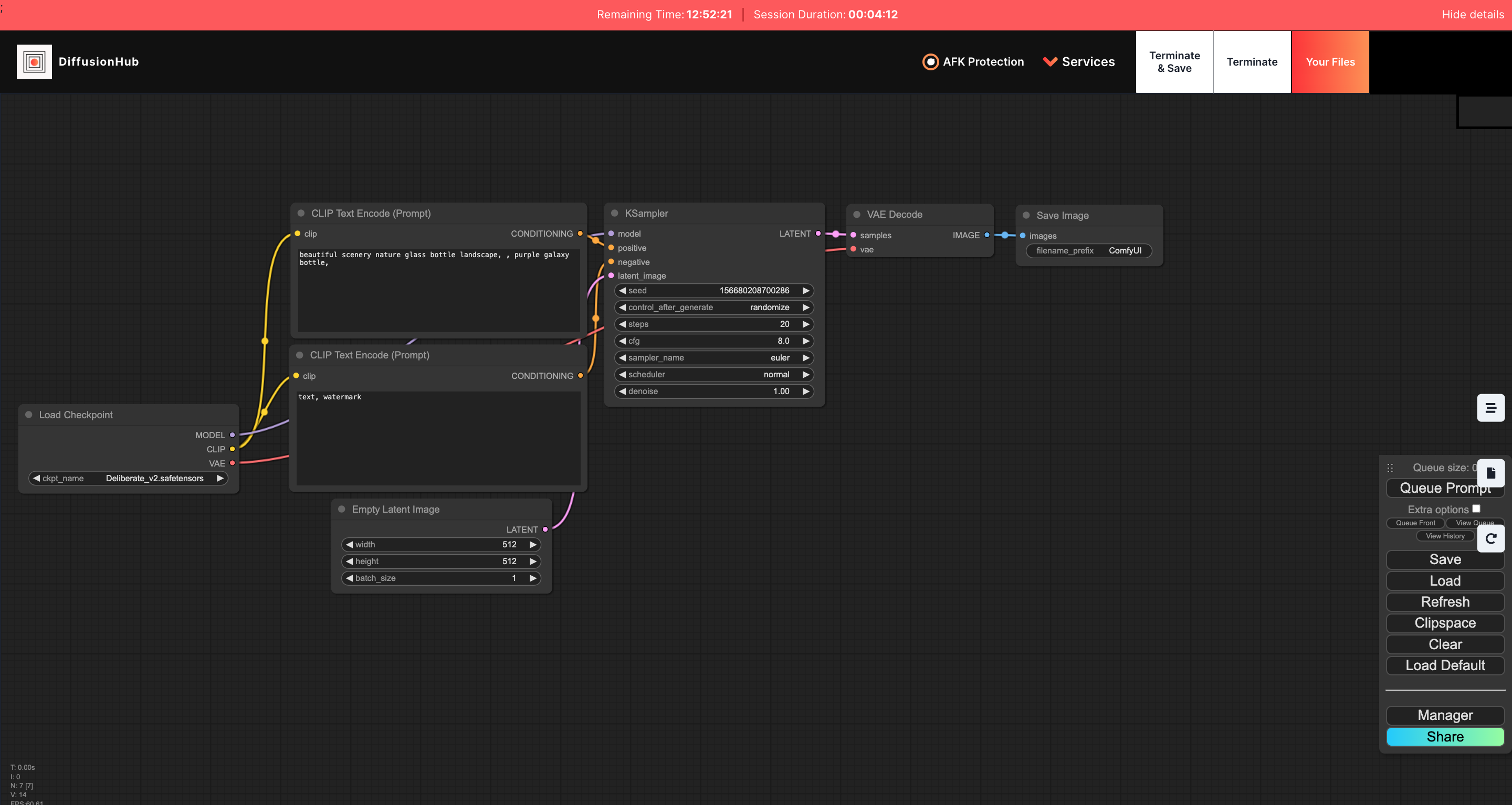Enable the Extra options checkbox

coord(1476,509)
